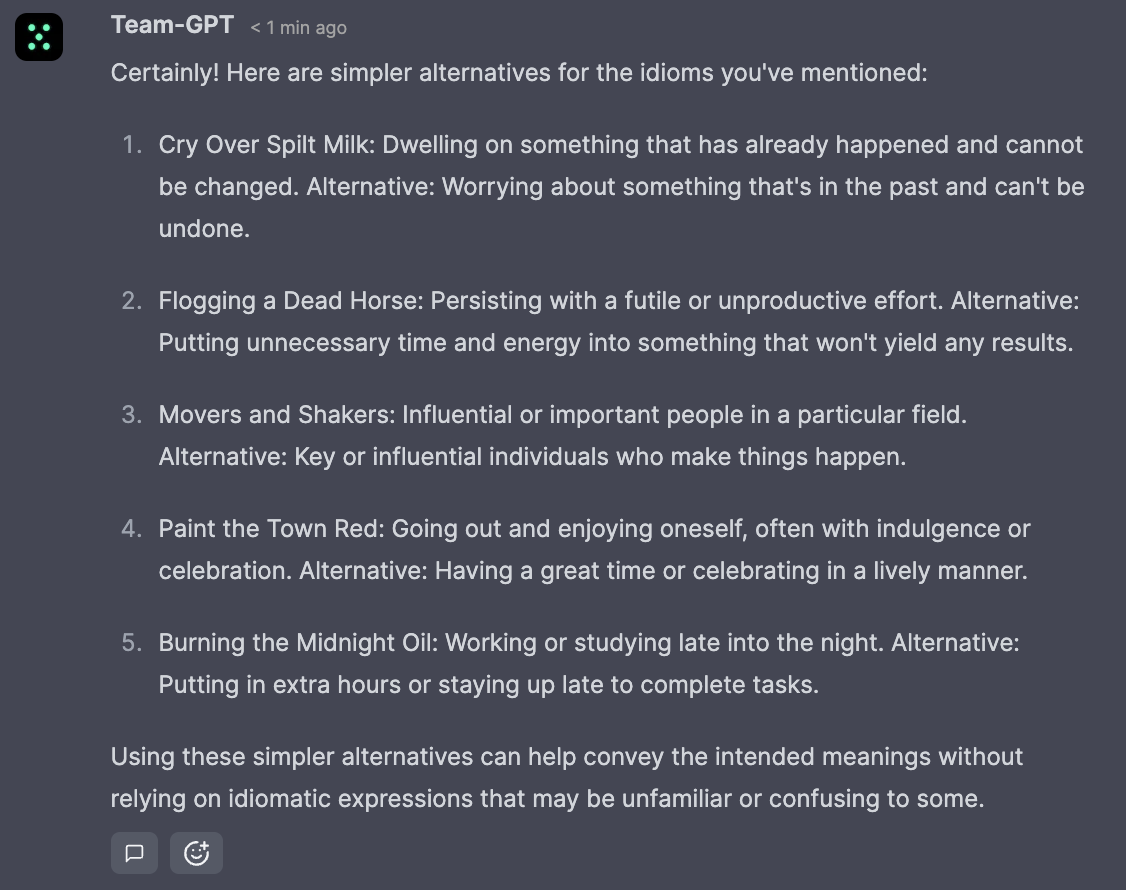Open the reply in thread icon

(x=134, y=853)
